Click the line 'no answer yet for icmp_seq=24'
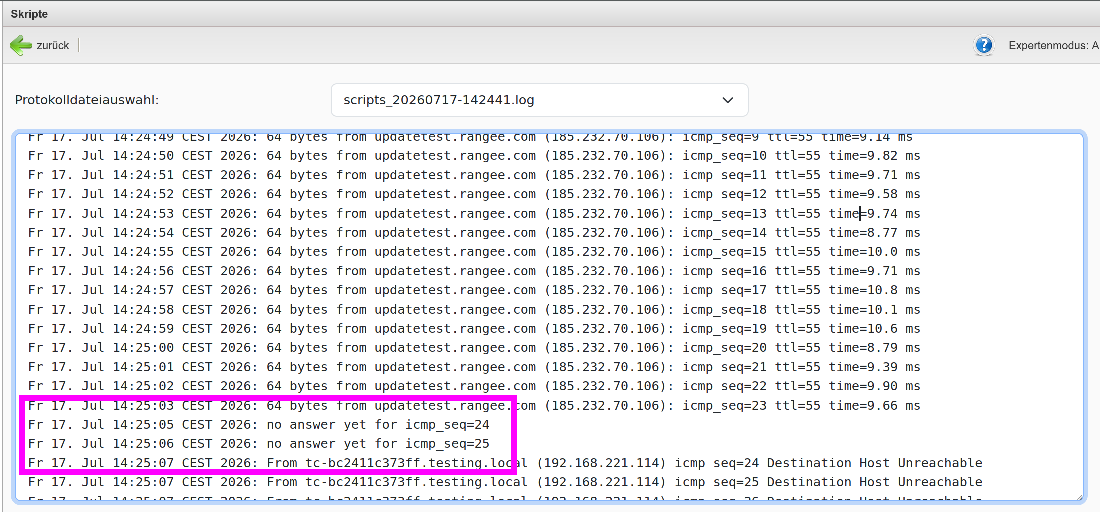 pyautogui.click(x=259, y=424)
